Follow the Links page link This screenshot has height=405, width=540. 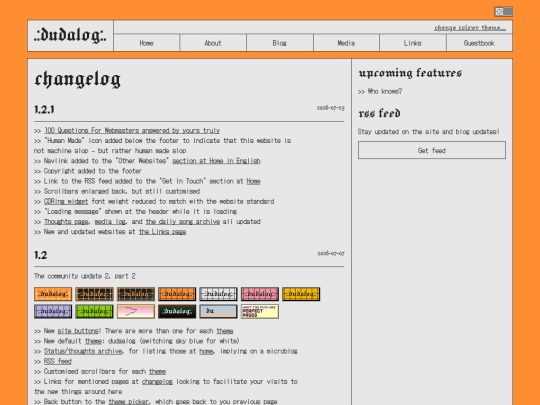(162, 232)
